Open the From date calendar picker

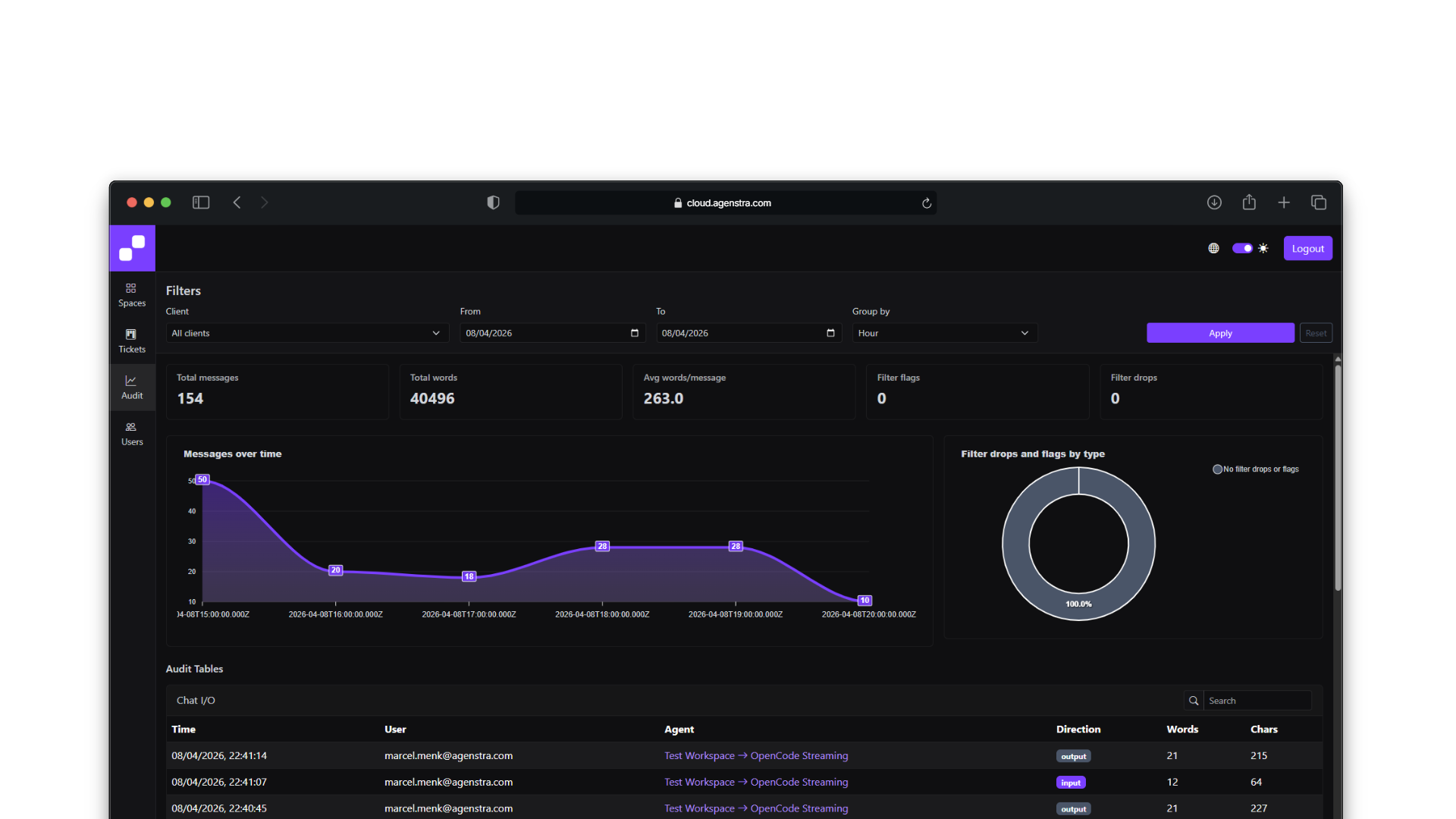coord(635,333)
